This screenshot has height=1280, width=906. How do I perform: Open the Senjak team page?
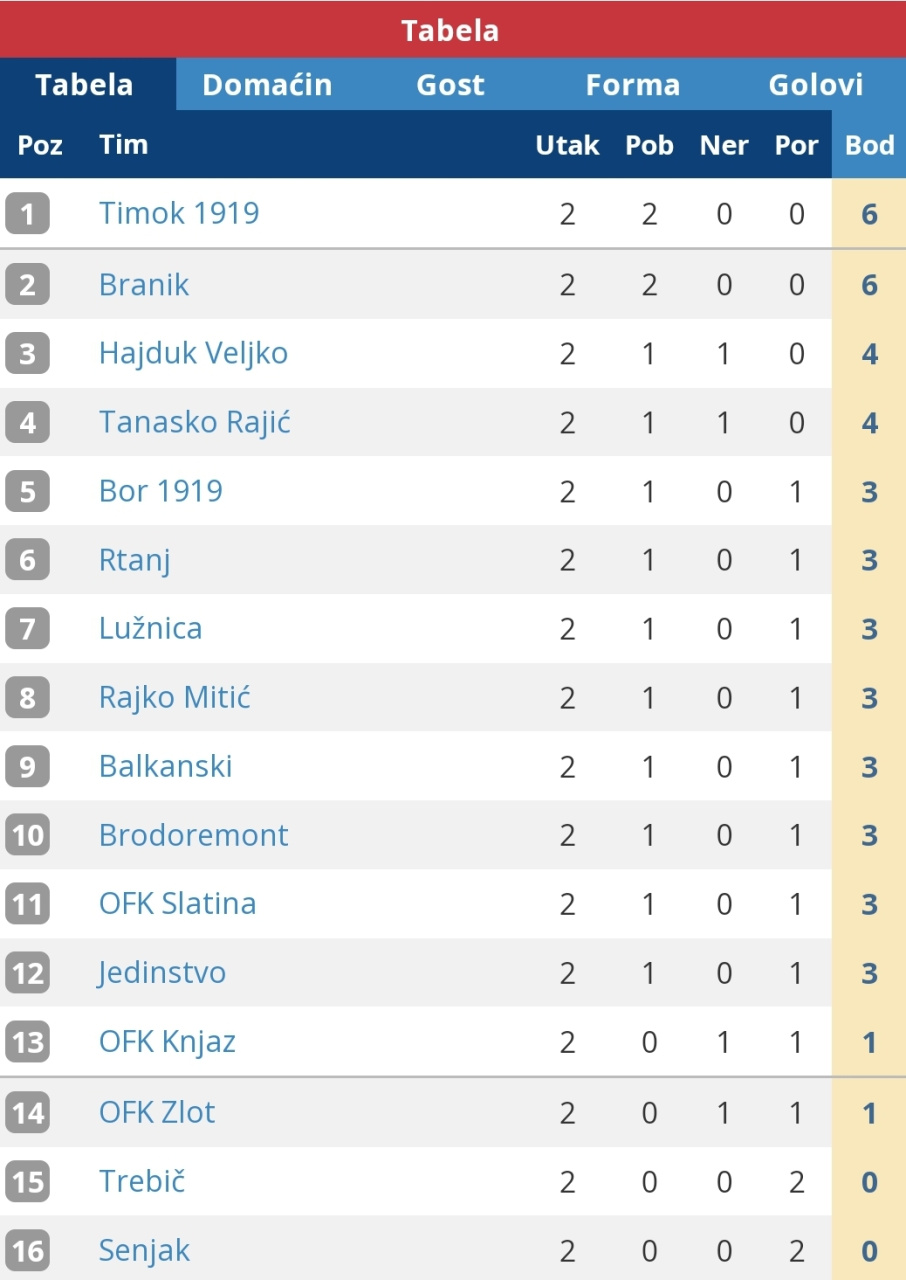pyautogui.click(x=144, y=1250)
